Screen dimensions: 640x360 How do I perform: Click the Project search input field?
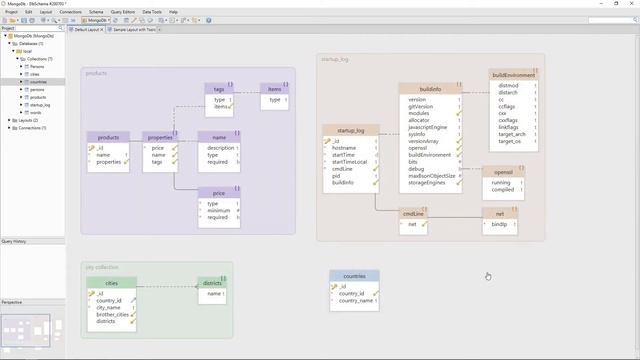pyautogui.click(x=36, y=28)
